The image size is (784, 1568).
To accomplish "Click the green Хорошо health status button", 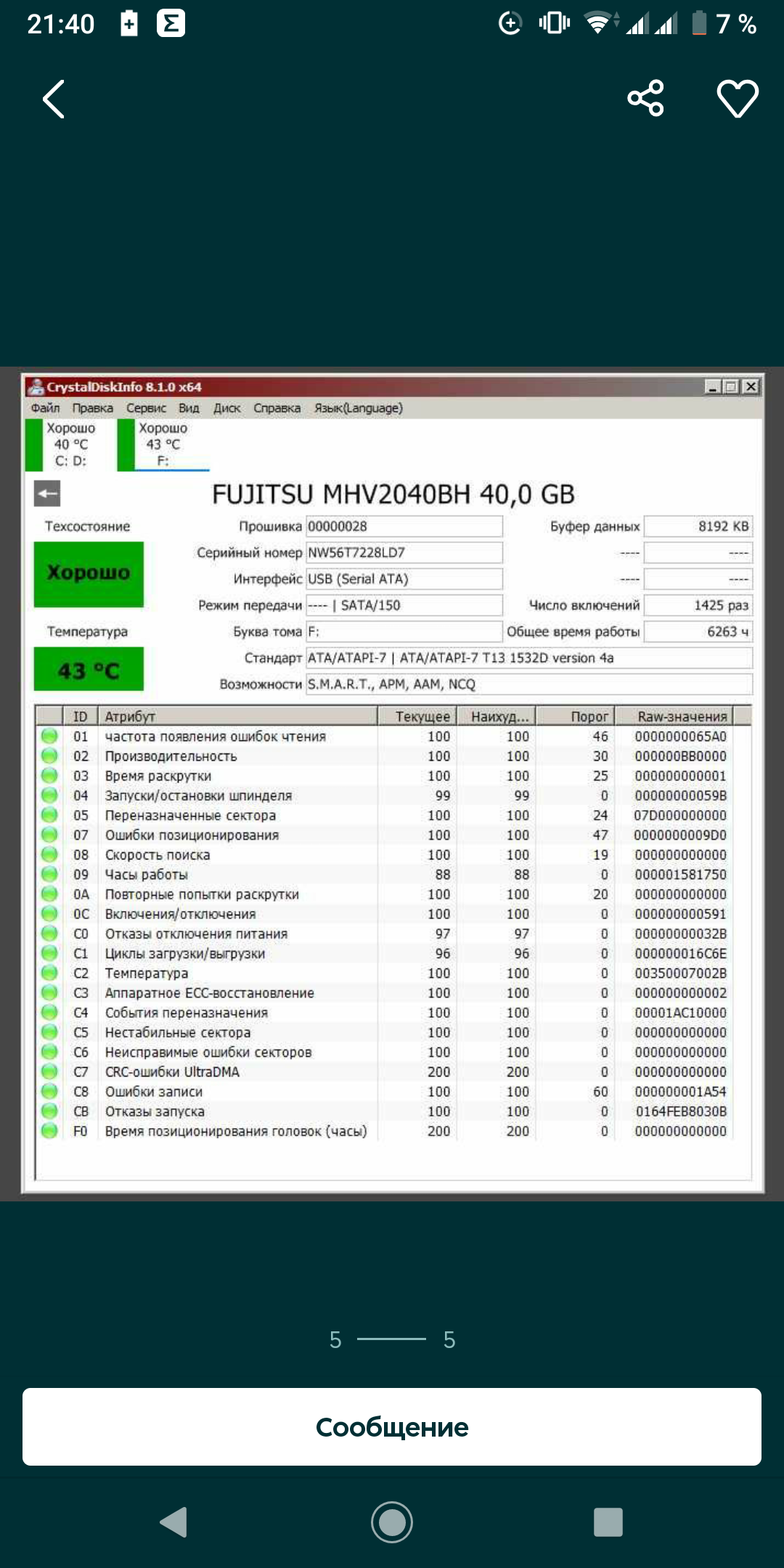I will coord(89,574).
